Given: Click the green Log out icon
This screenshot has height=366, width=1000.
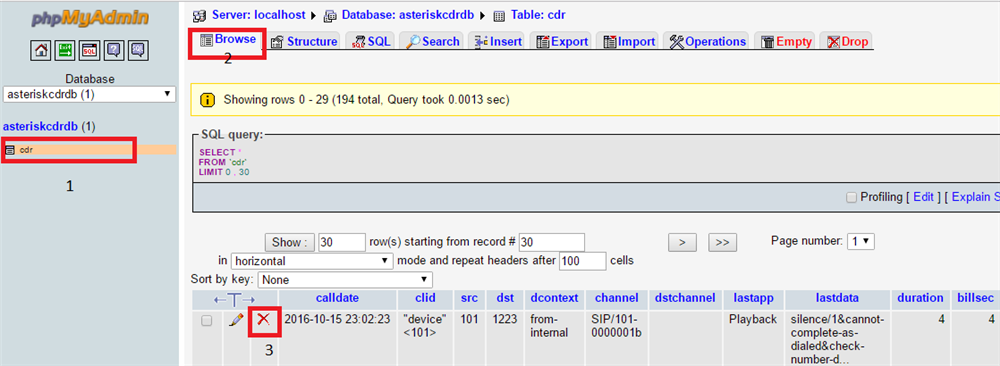Looking at the screenshot, I should click(x=66, y=50).
